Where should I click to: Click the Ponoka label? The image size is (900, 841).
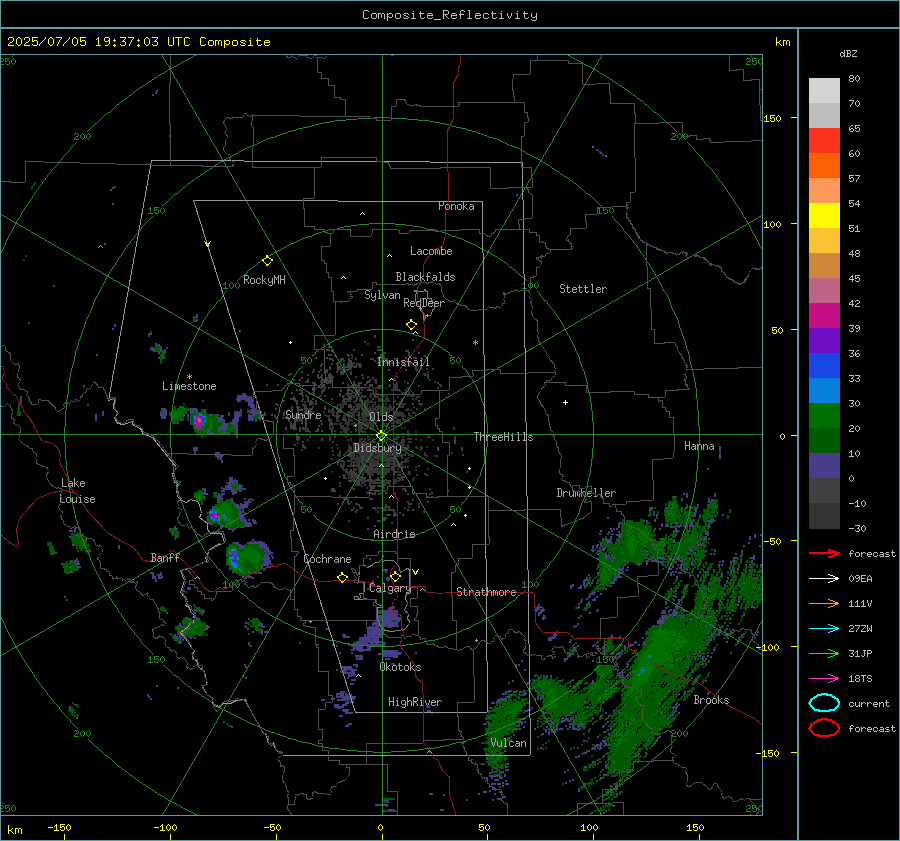click(x=456, y=207)
